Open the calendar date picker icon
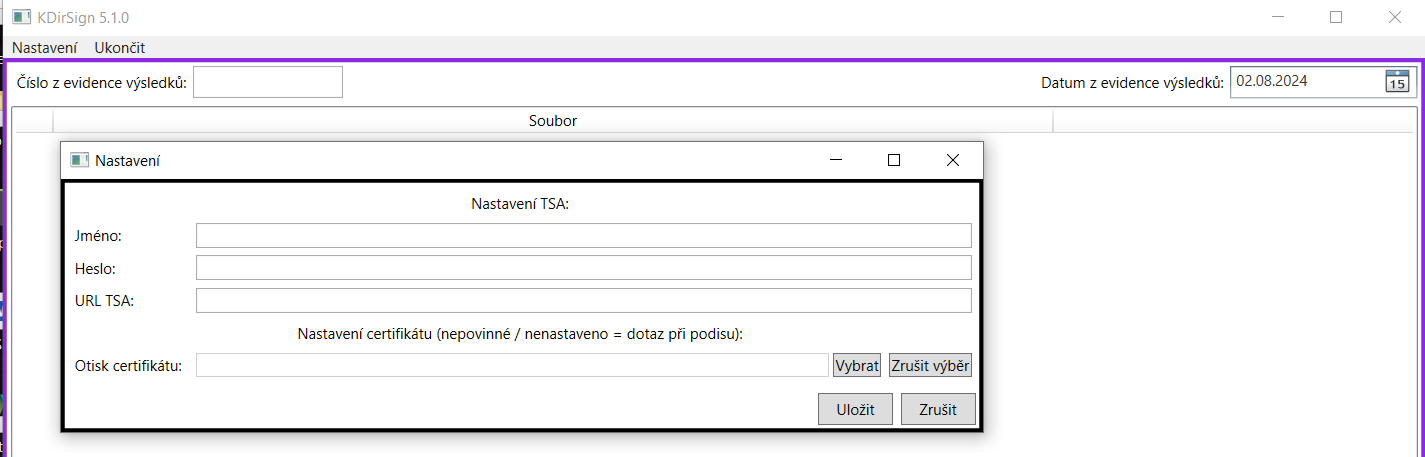This screenshot has width=1425, height=457. click(x=1396, y=82)
